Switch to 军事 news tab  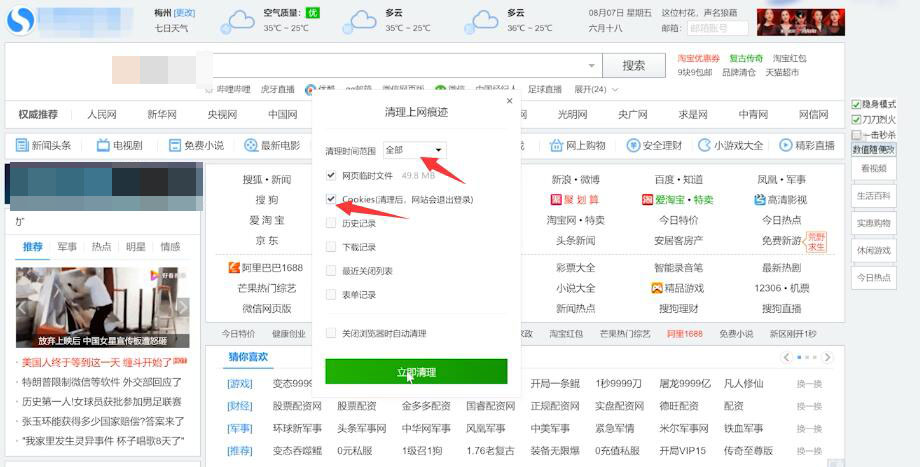(x=67, y=246)
